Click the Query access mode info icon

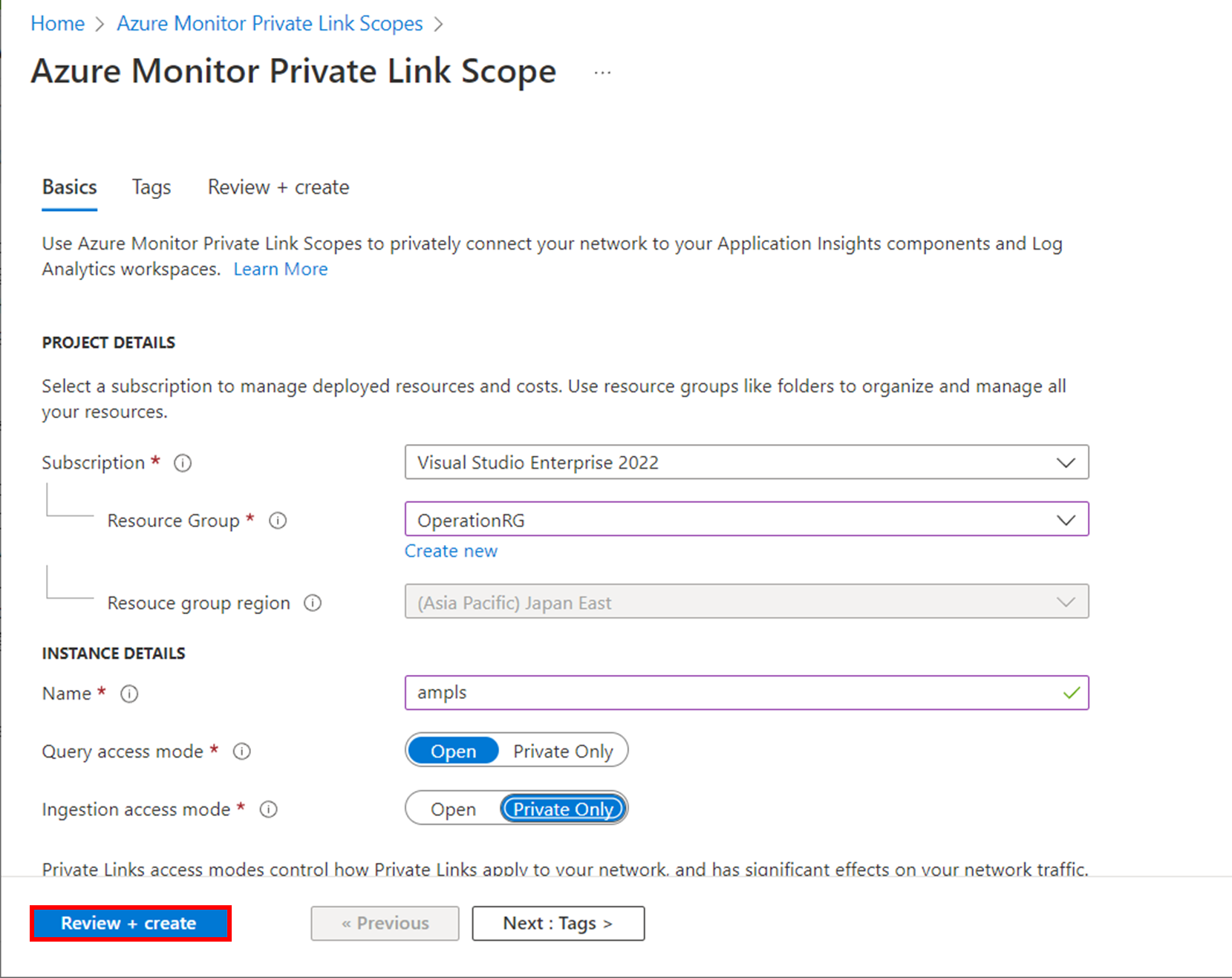coord(241,752)
